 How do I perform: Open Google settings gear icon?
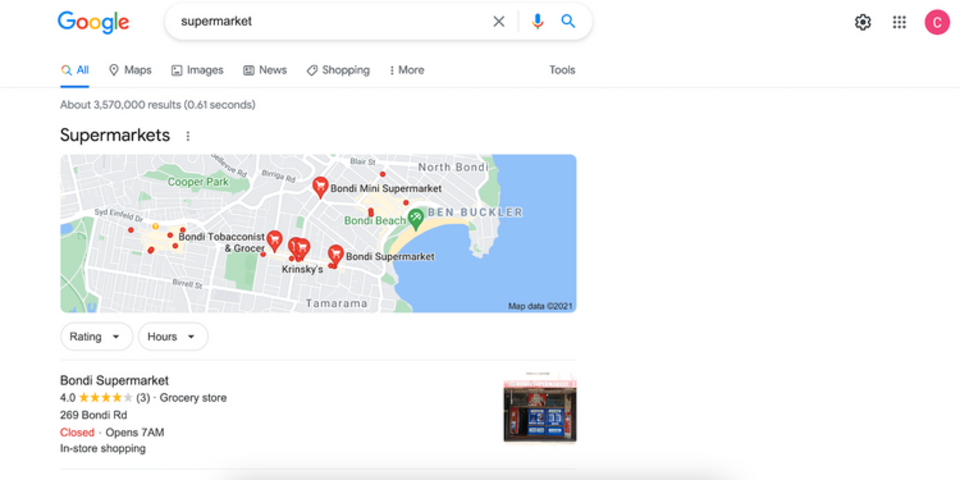[863, 22]
